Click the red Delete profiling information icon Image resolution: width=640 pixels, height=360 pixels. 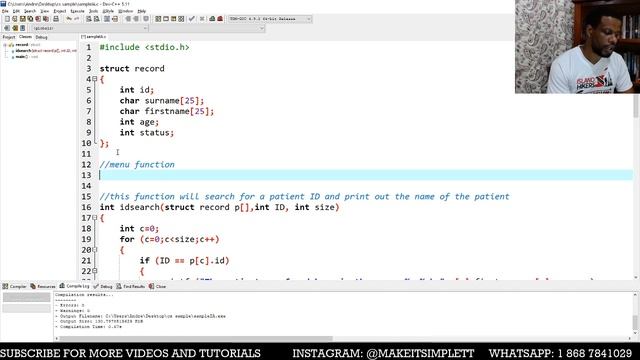[220, 19]
